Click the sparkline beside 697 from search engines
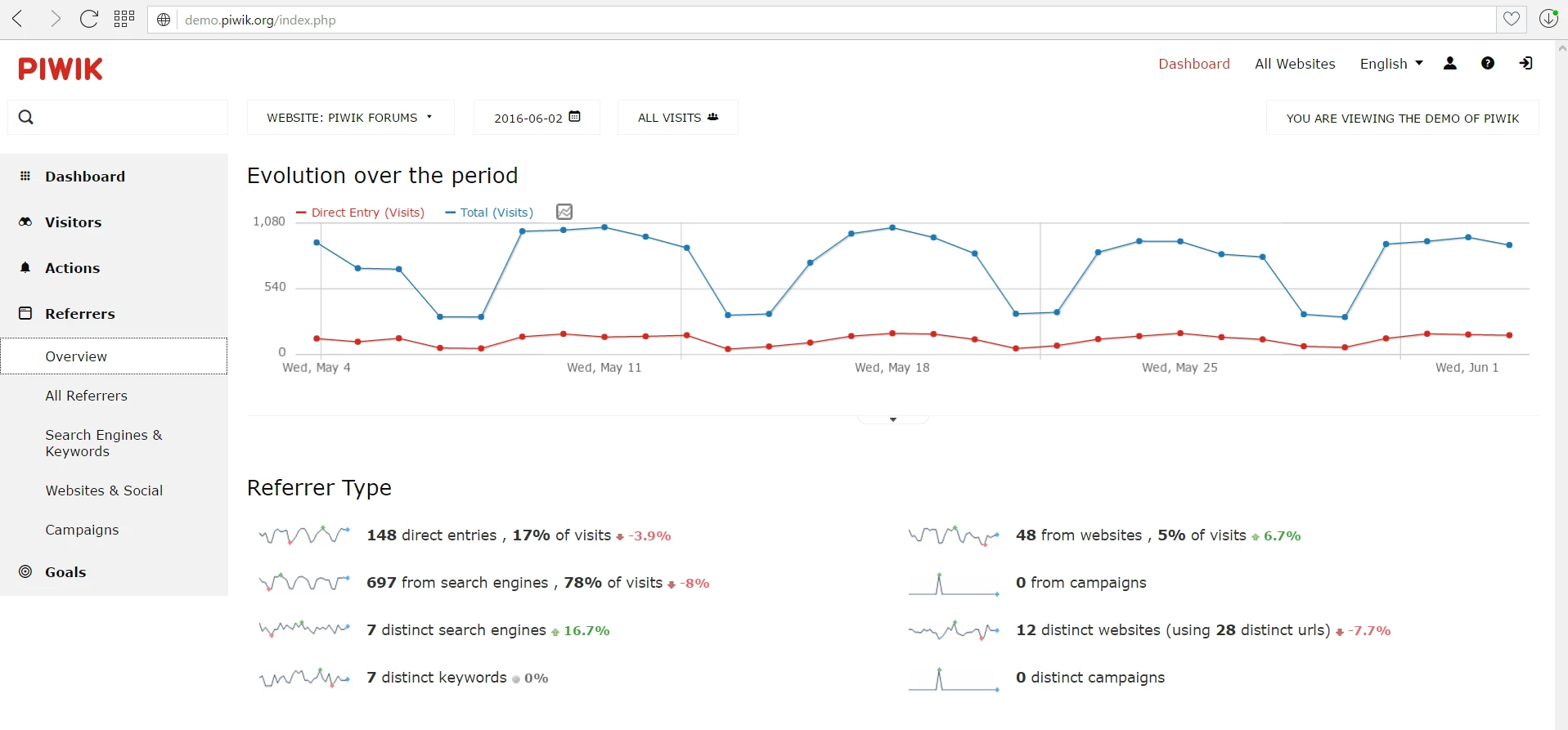 pos(303,582)
